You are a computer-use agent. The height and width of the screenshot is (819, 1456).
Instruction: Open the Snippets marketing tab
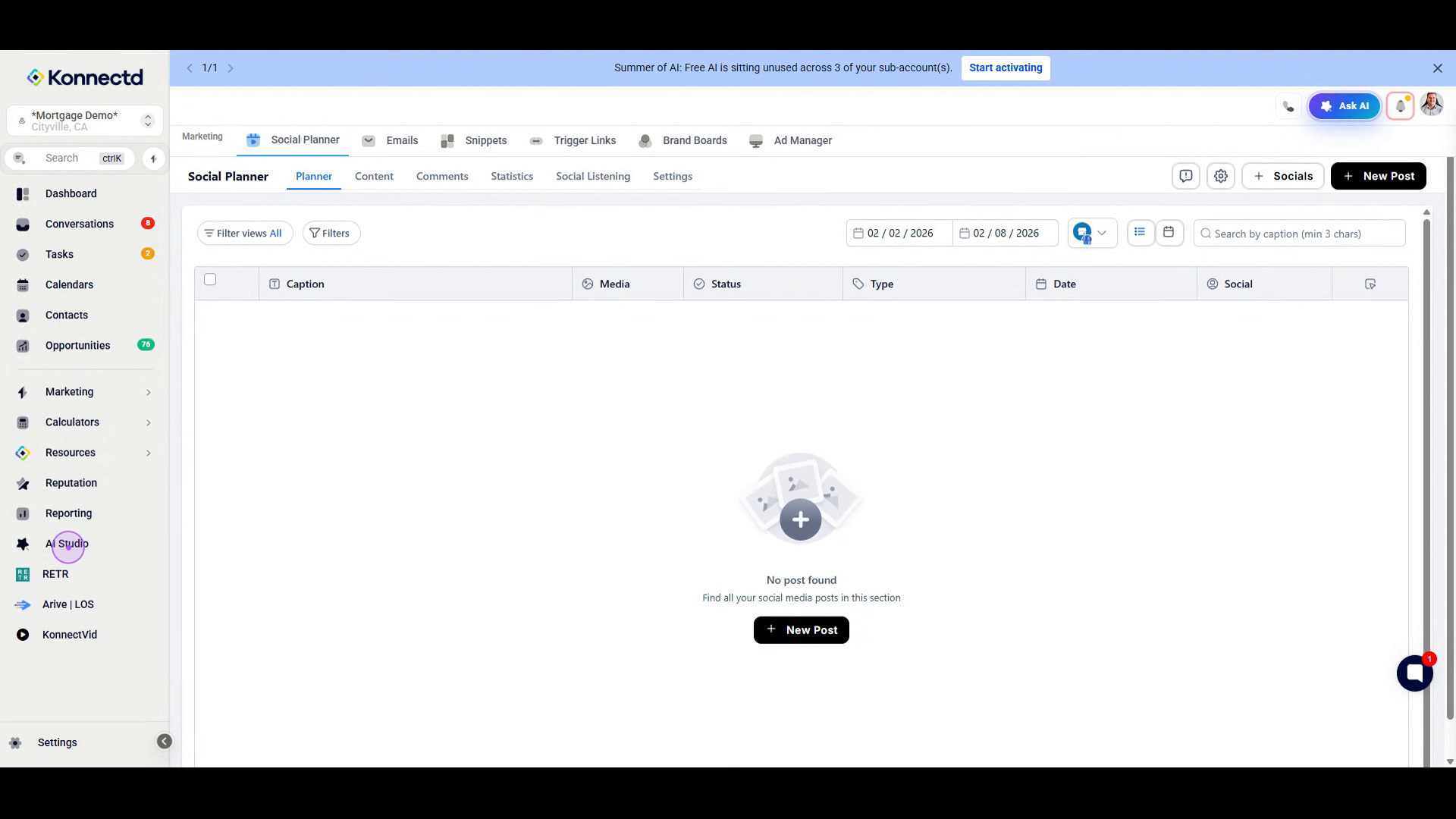point(474,140)
